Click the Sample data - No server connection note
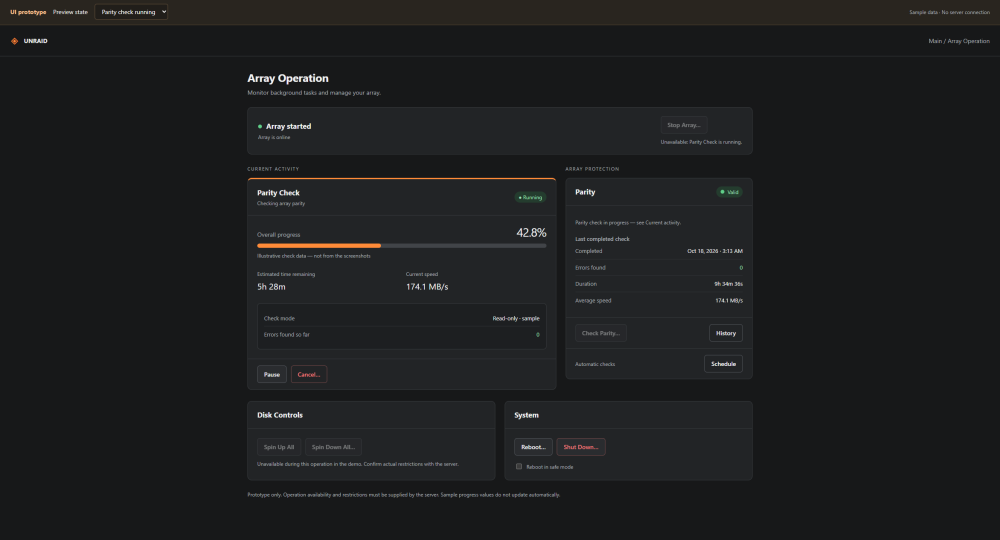 pyautogui.click(x=950, y=12)
